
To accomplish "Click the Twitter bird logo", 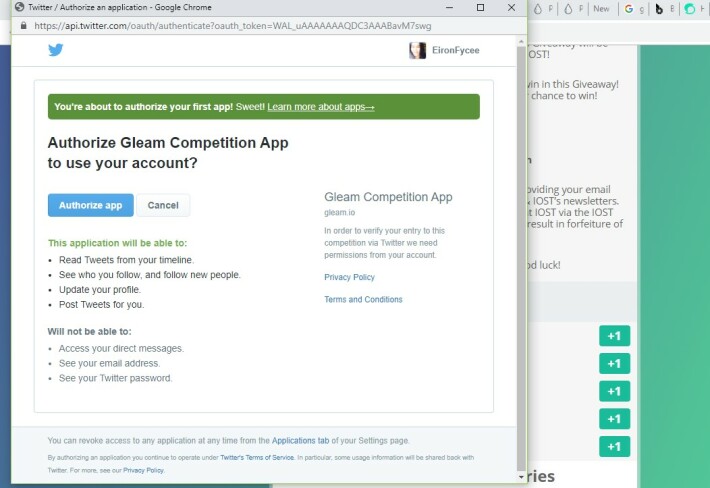I will click(56, 50).
